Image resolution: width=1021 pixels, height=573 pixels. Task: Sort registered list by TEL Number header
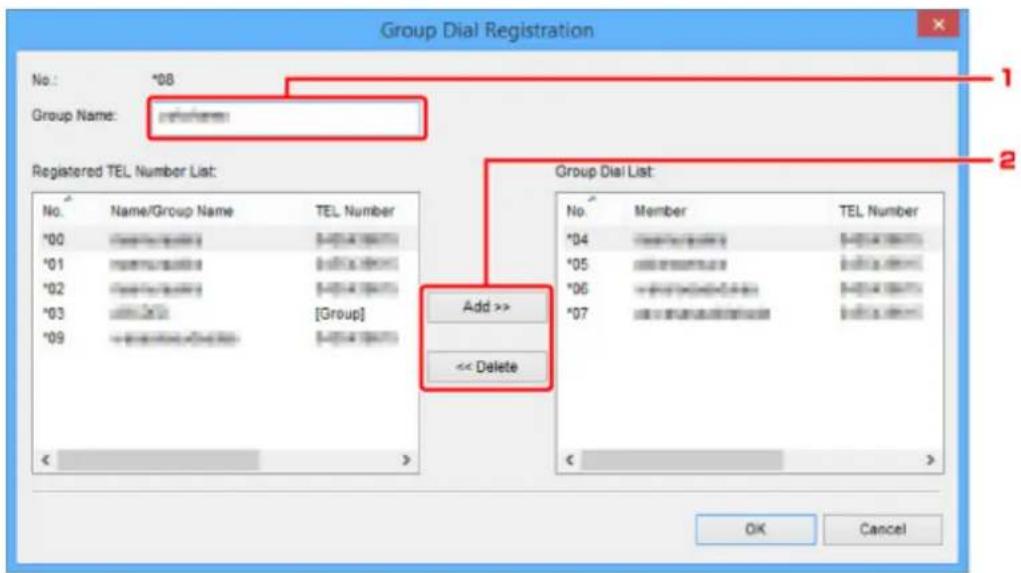pos(355,211)
